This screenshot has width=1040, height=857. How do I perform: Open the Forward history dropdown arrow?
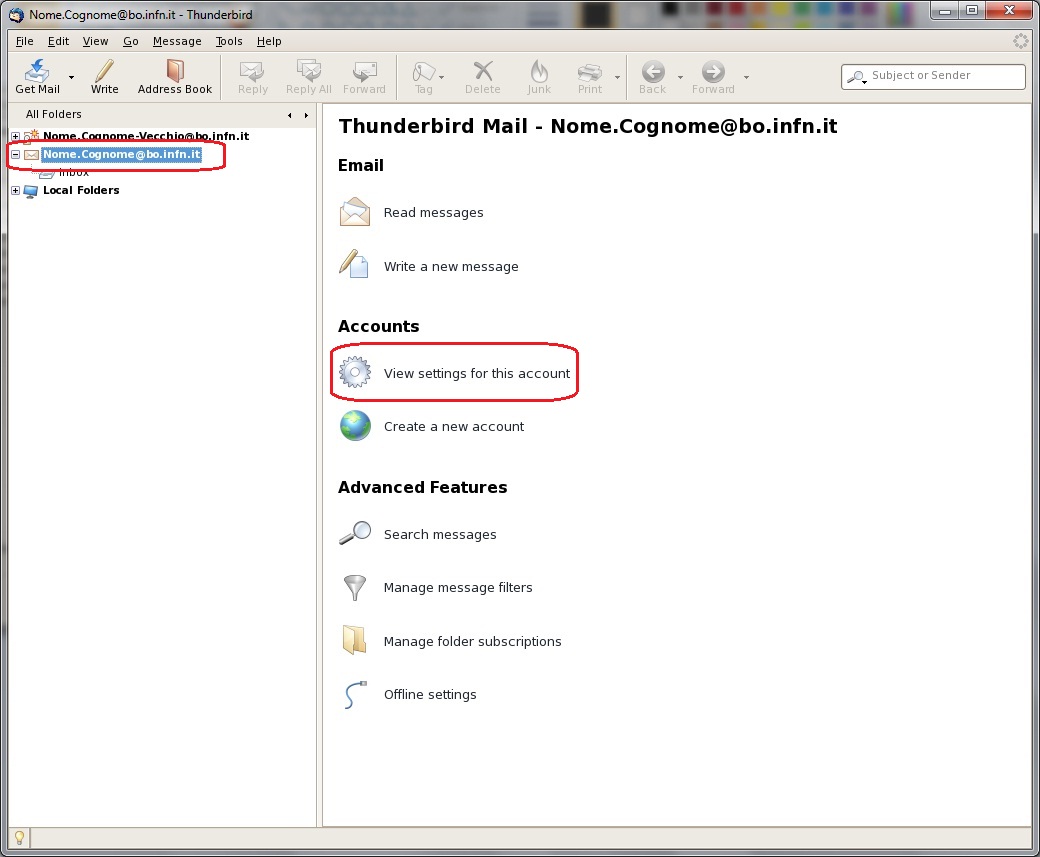tap(746, 77)
